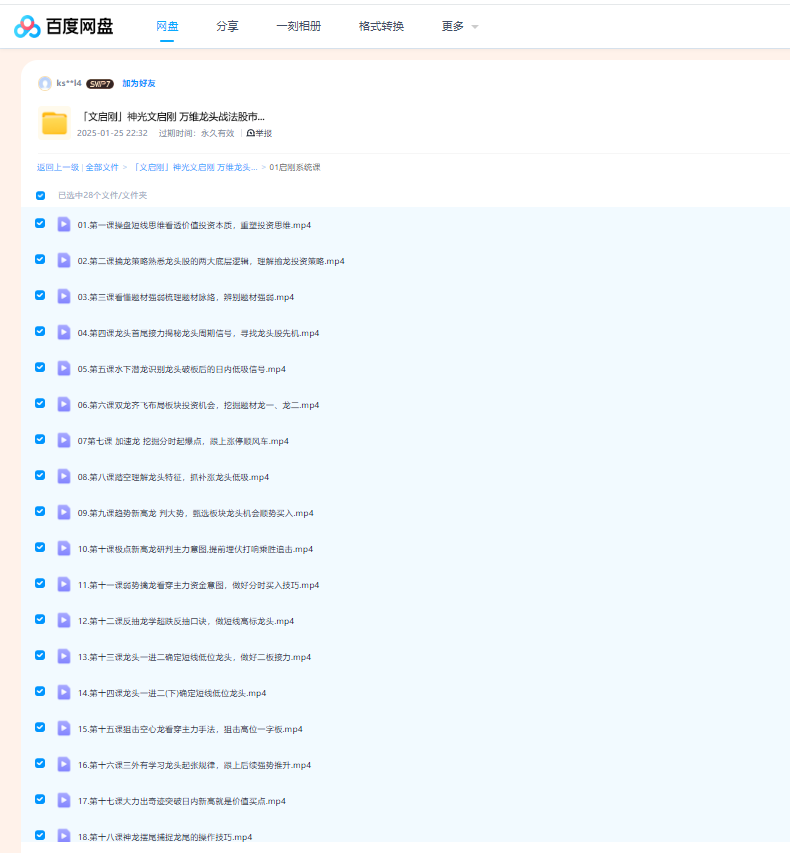
Task: Open the yellow shared folder icon
Action: 54,123
